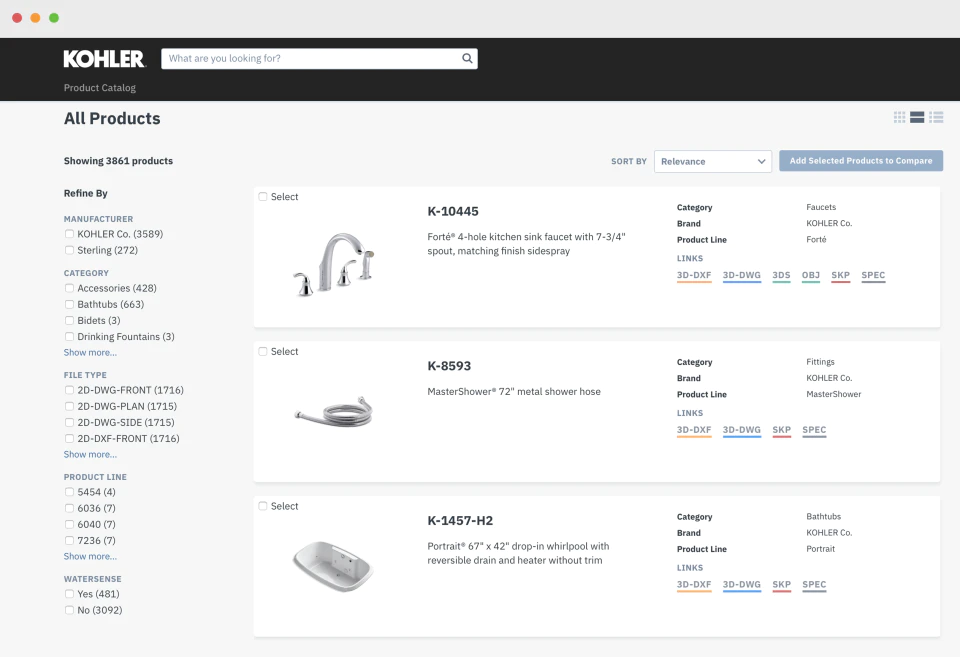The width and height of the screenshot is (960, 657).
Task: Switch to compact list view
Action: point(936,117)
